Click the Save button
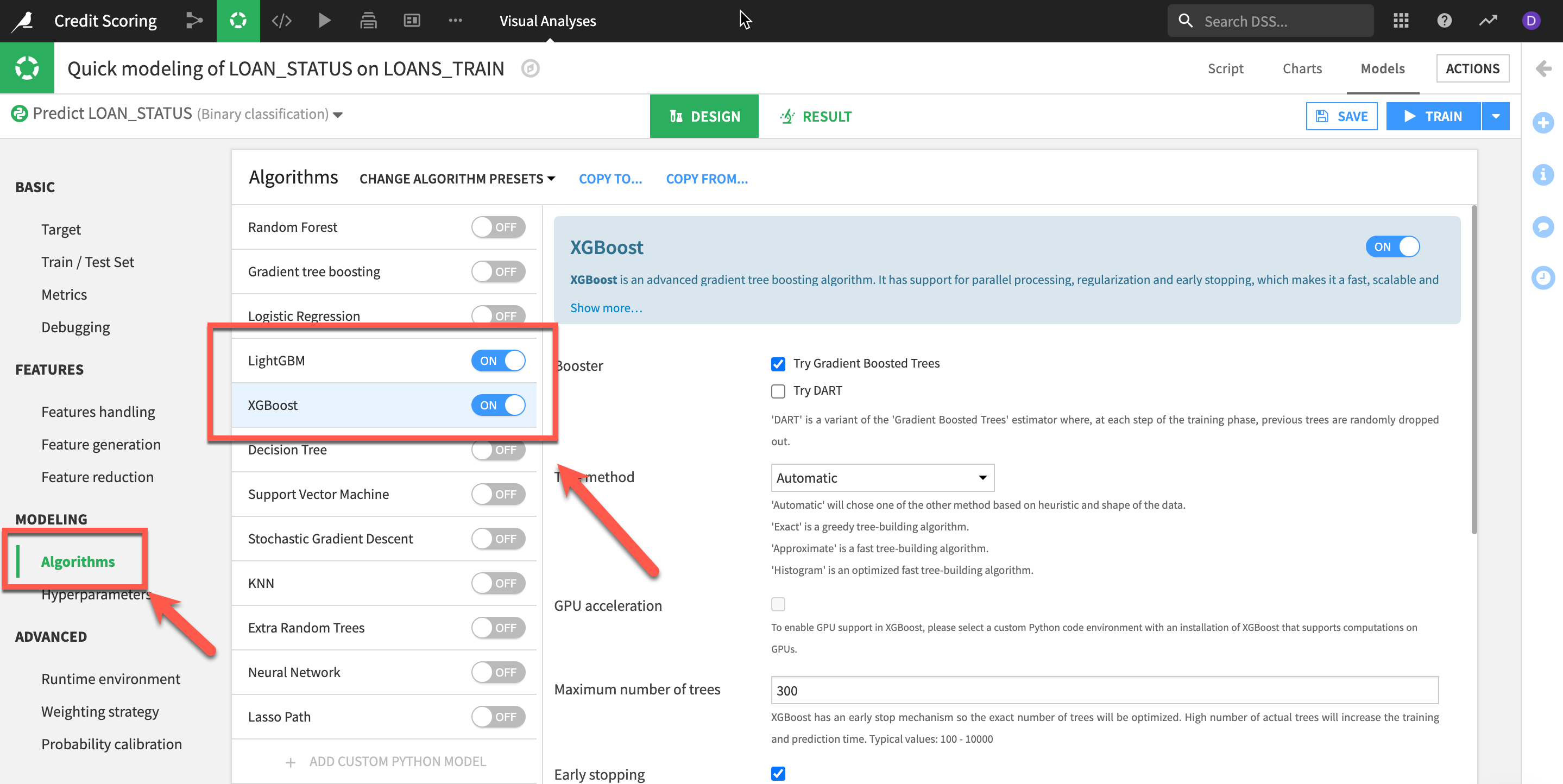Image resolution: width=1563 pixels, height=784 pixels. pos(1341,116)
